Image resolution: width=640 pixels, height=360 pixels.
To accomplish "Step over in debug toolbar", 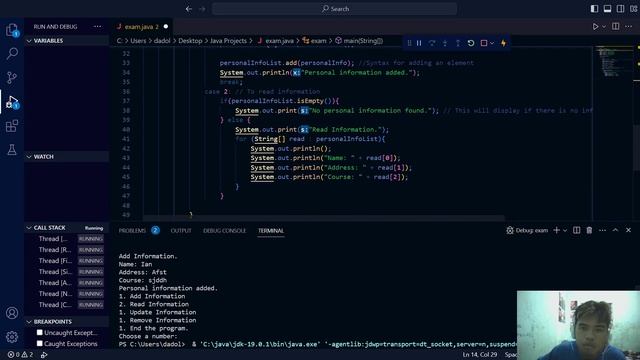I will click(432, 43).
